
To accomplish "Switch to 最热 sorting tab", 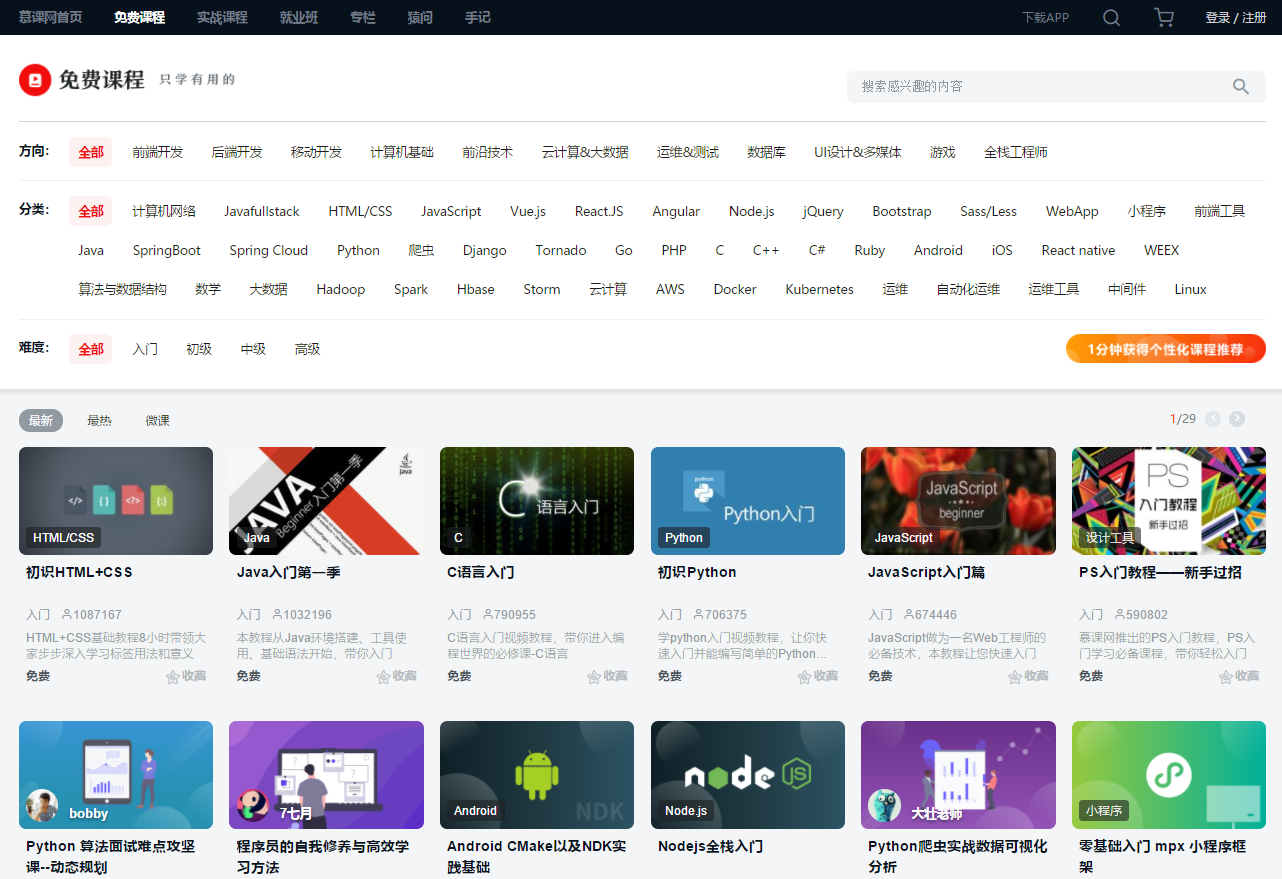I will [99, 420].
